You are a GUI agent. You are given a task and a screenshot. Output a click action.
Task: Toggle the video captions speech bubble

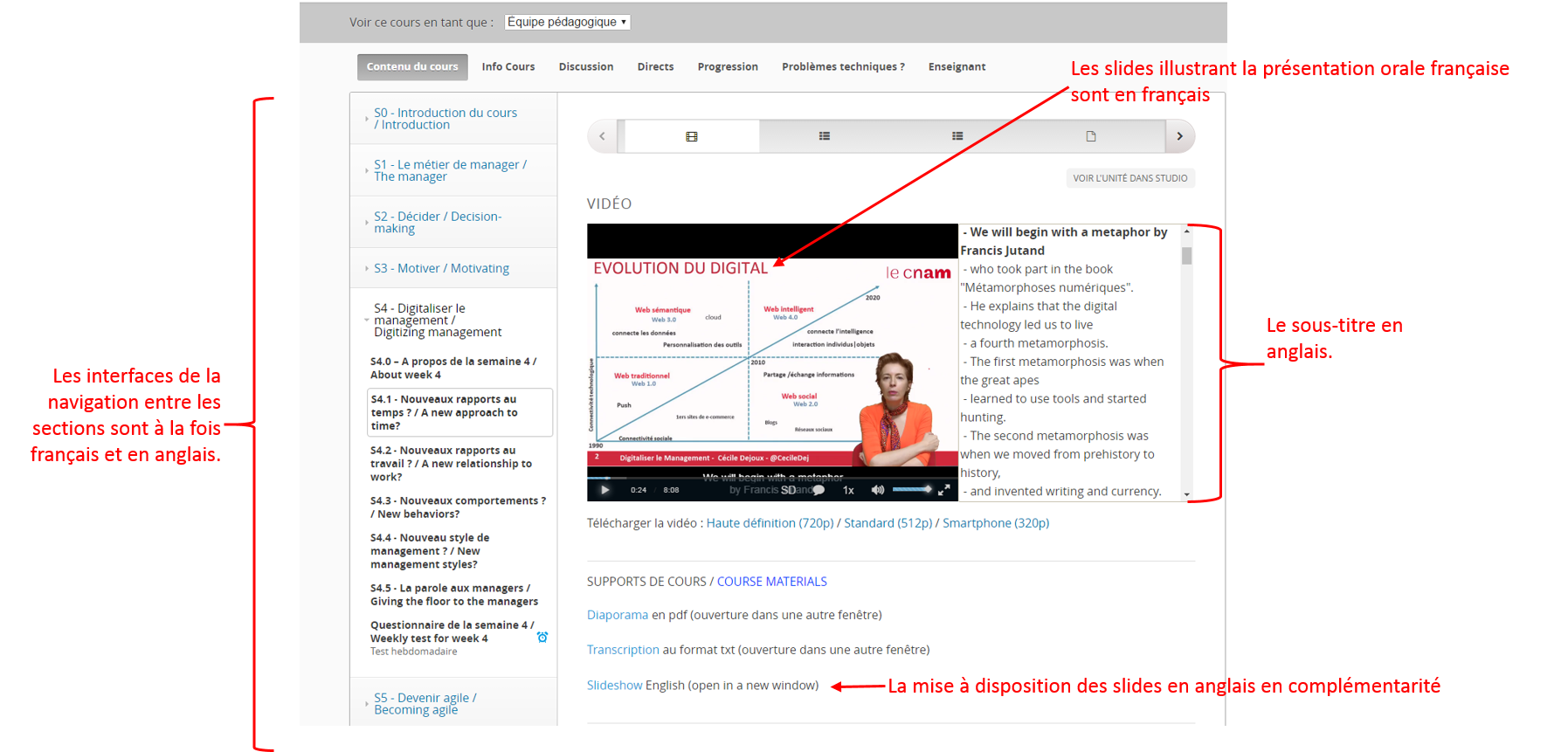819,490
